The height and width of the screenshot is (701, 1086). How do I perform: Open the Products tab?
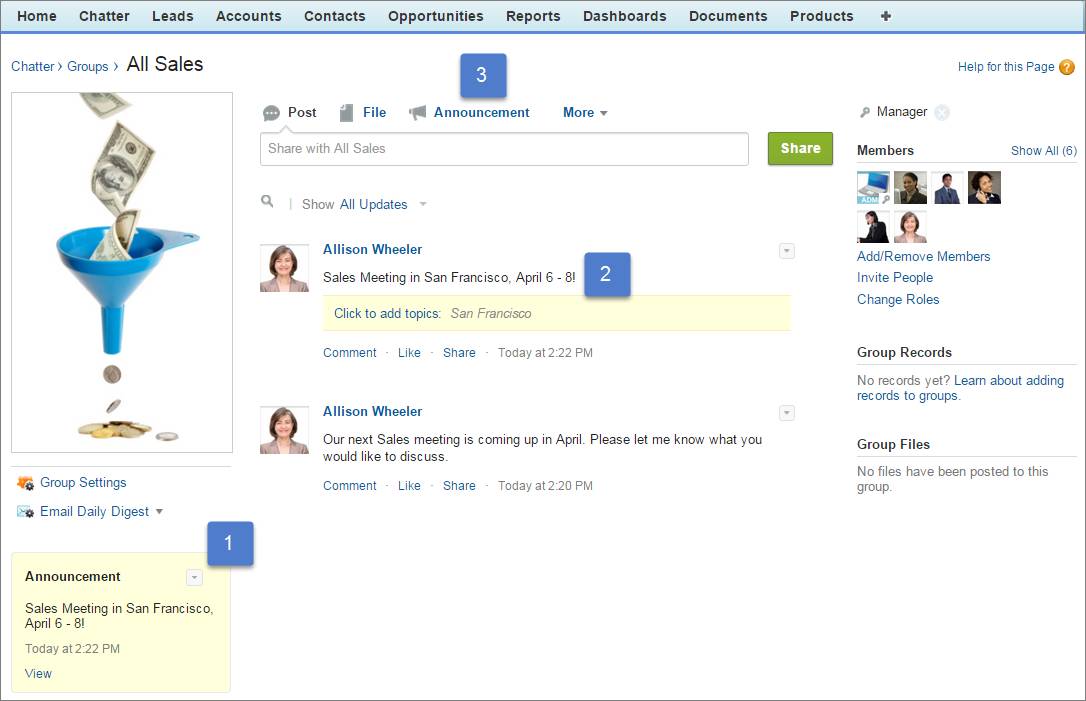(x=821, y=16)
